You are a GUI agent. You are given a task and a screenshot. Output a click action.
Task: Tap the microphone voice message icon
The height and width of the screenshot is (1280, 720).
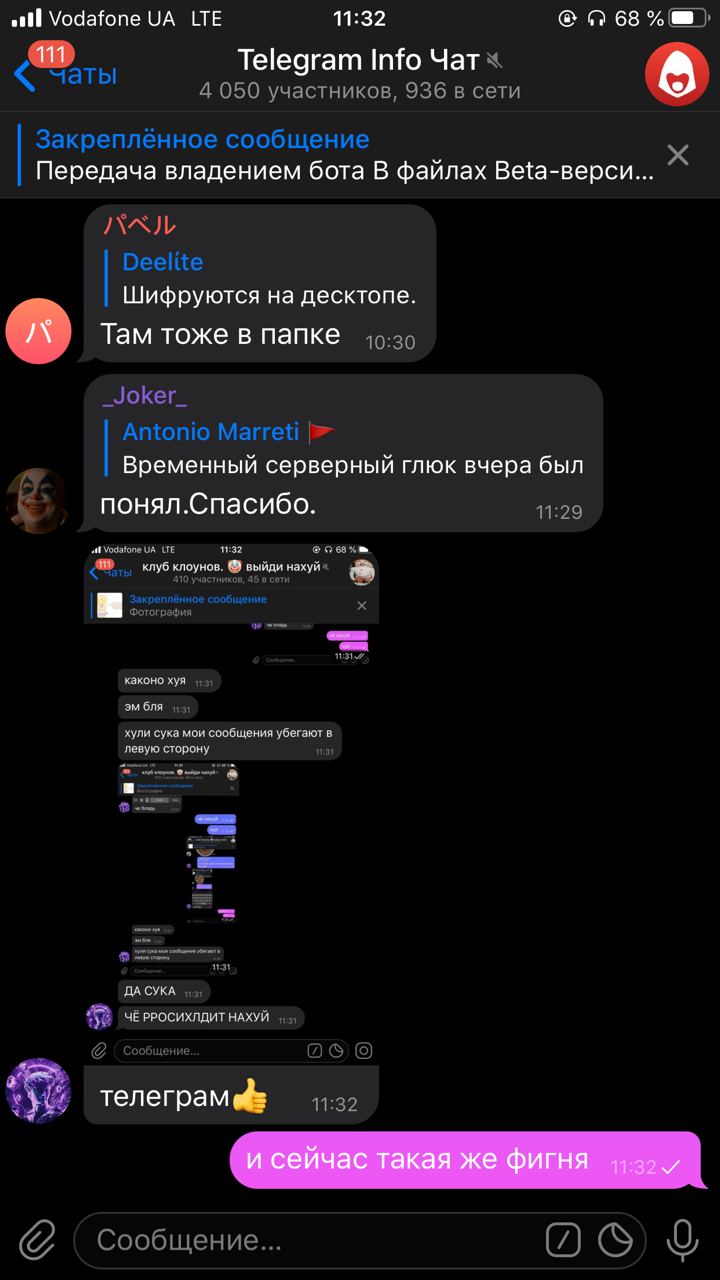[x=683, y=1241]
